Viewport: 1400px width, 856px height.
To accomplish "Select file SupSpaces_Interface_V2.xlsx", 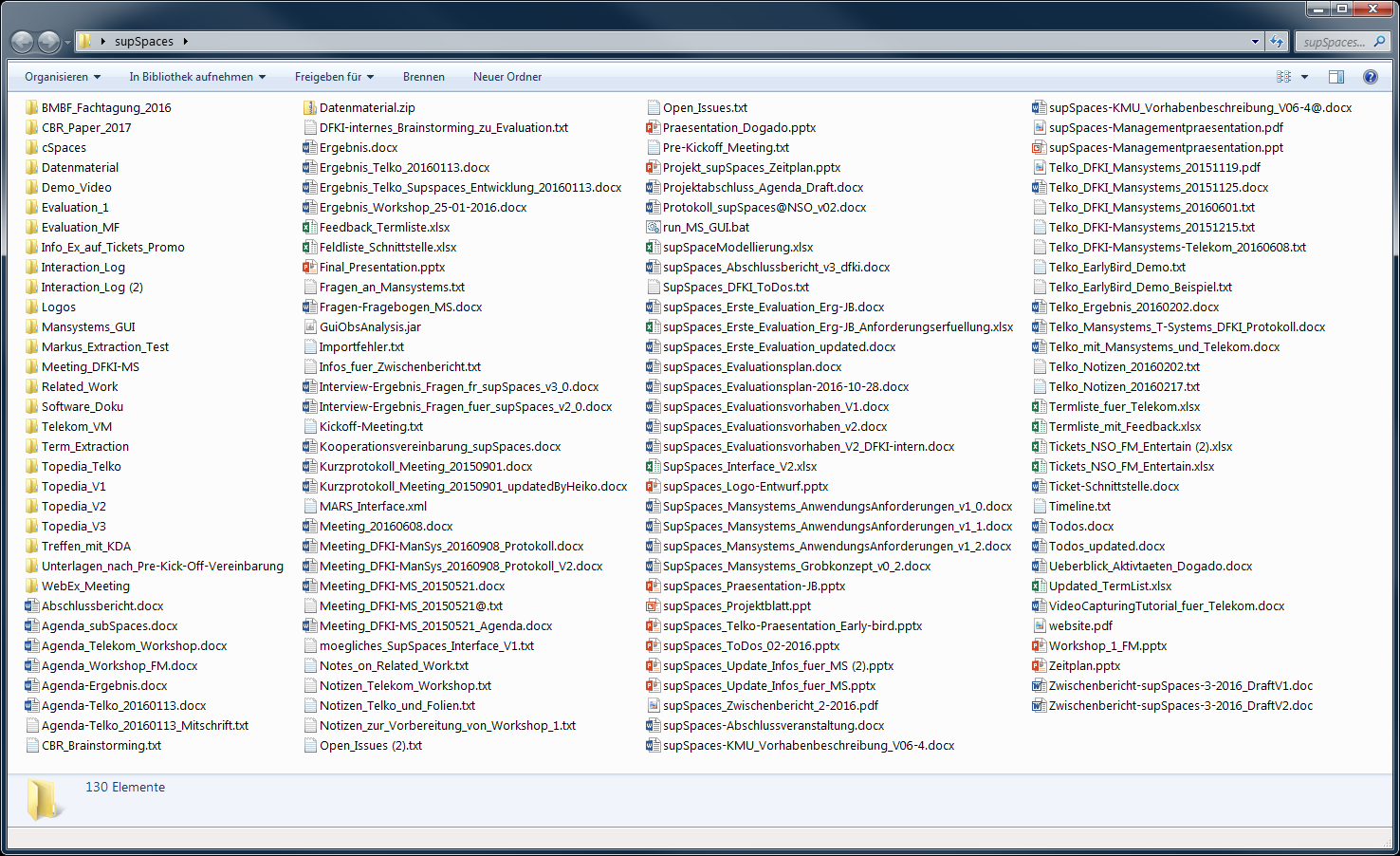I will pos(732,467).
